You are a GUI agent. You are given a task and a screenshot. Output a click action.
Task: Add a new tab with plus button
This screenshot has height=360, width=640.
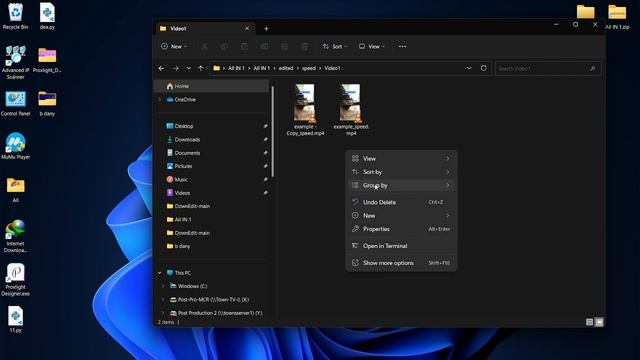coord(266,29)
